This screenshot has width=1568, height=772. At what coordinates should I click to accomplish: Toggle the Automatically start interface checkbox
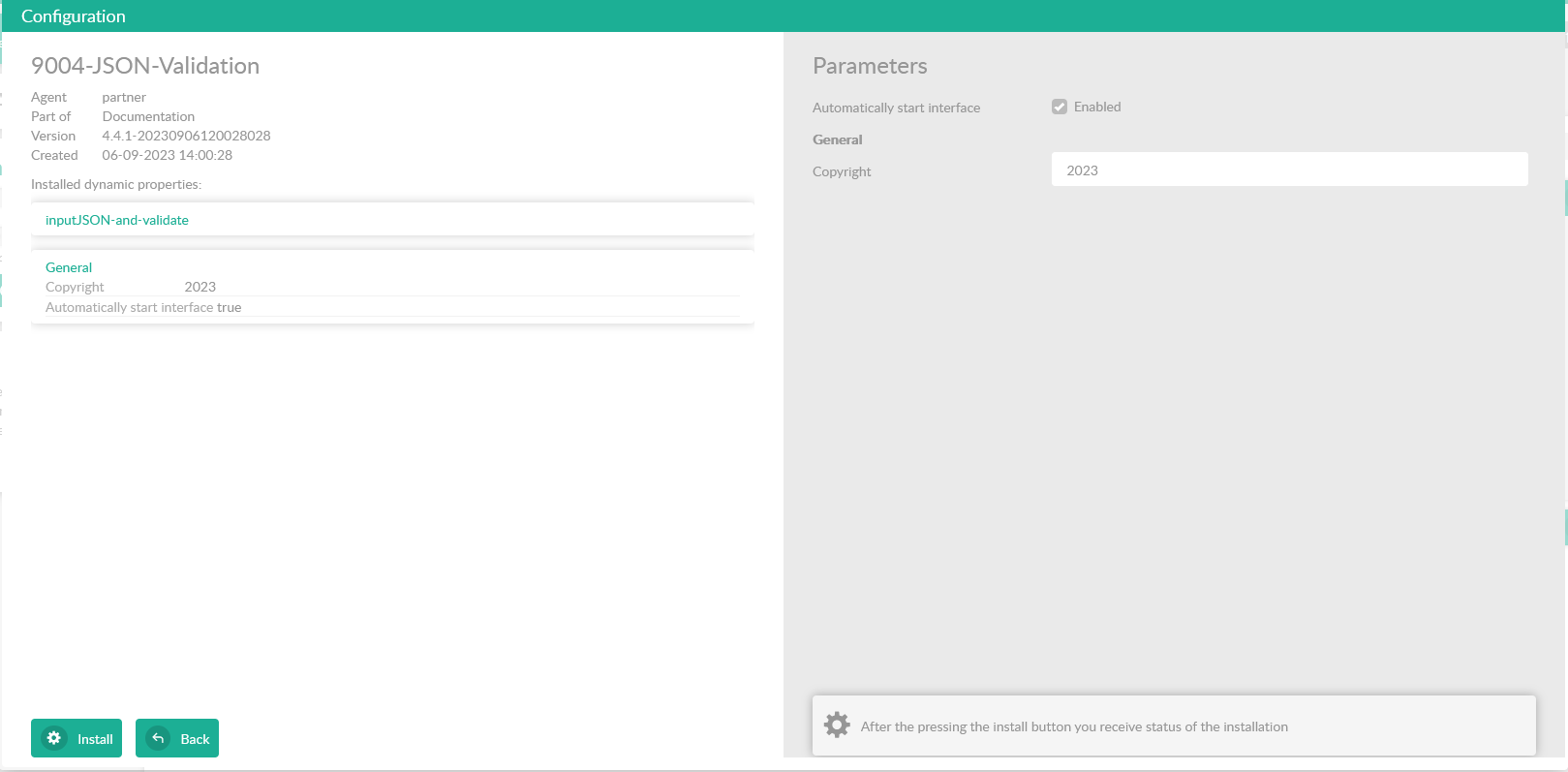coord(1060,107)
